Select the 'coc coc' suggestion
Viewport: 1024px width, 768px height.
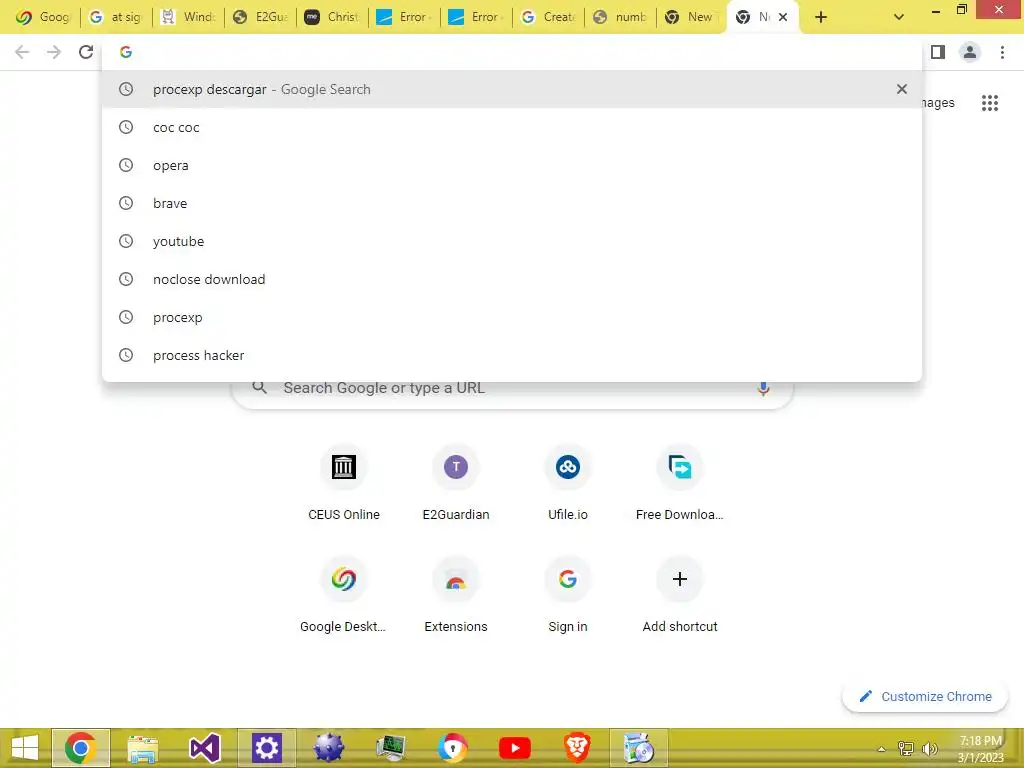[x=512, y=127]
